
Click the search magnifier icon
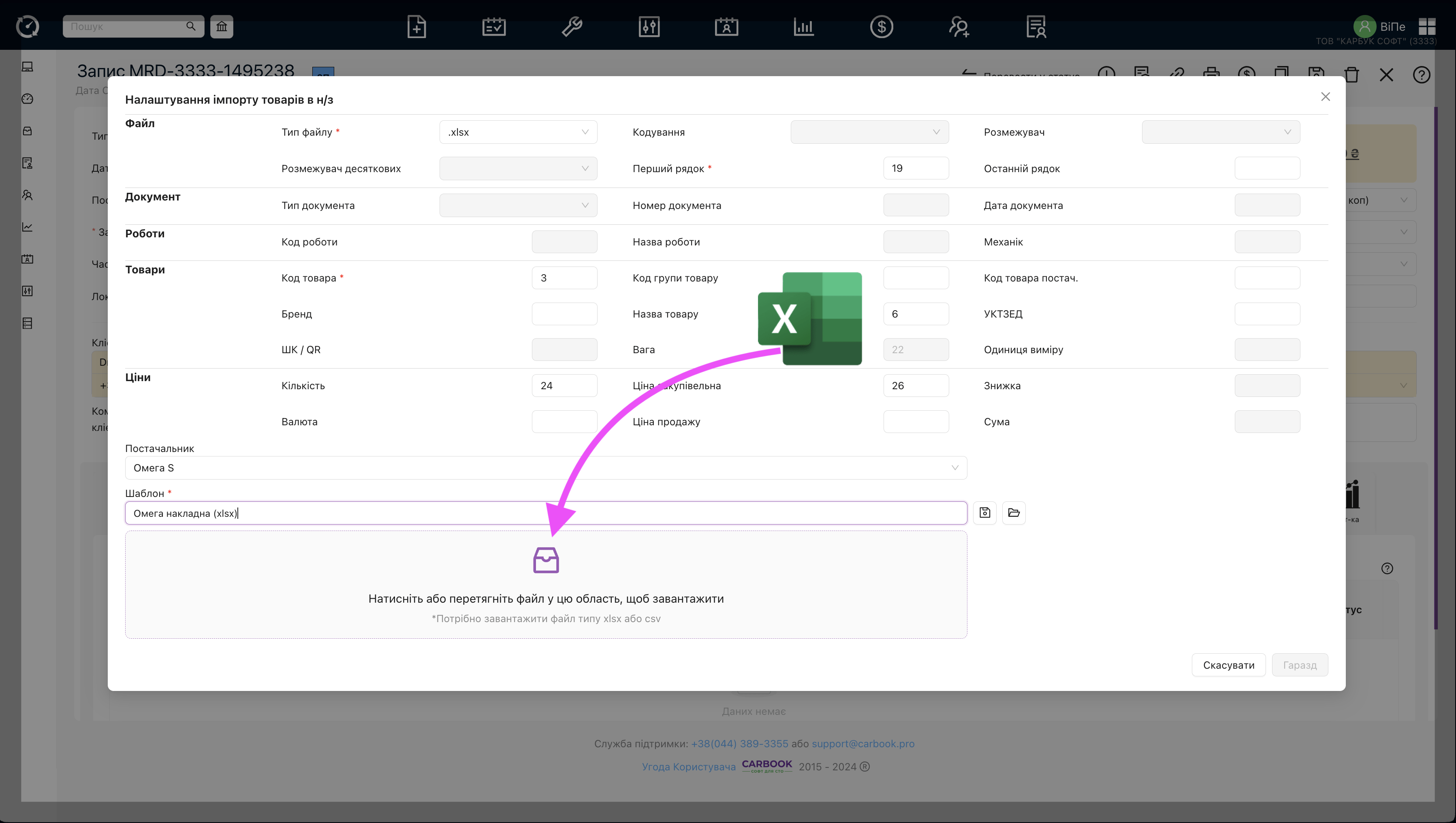tap(190, 26)
